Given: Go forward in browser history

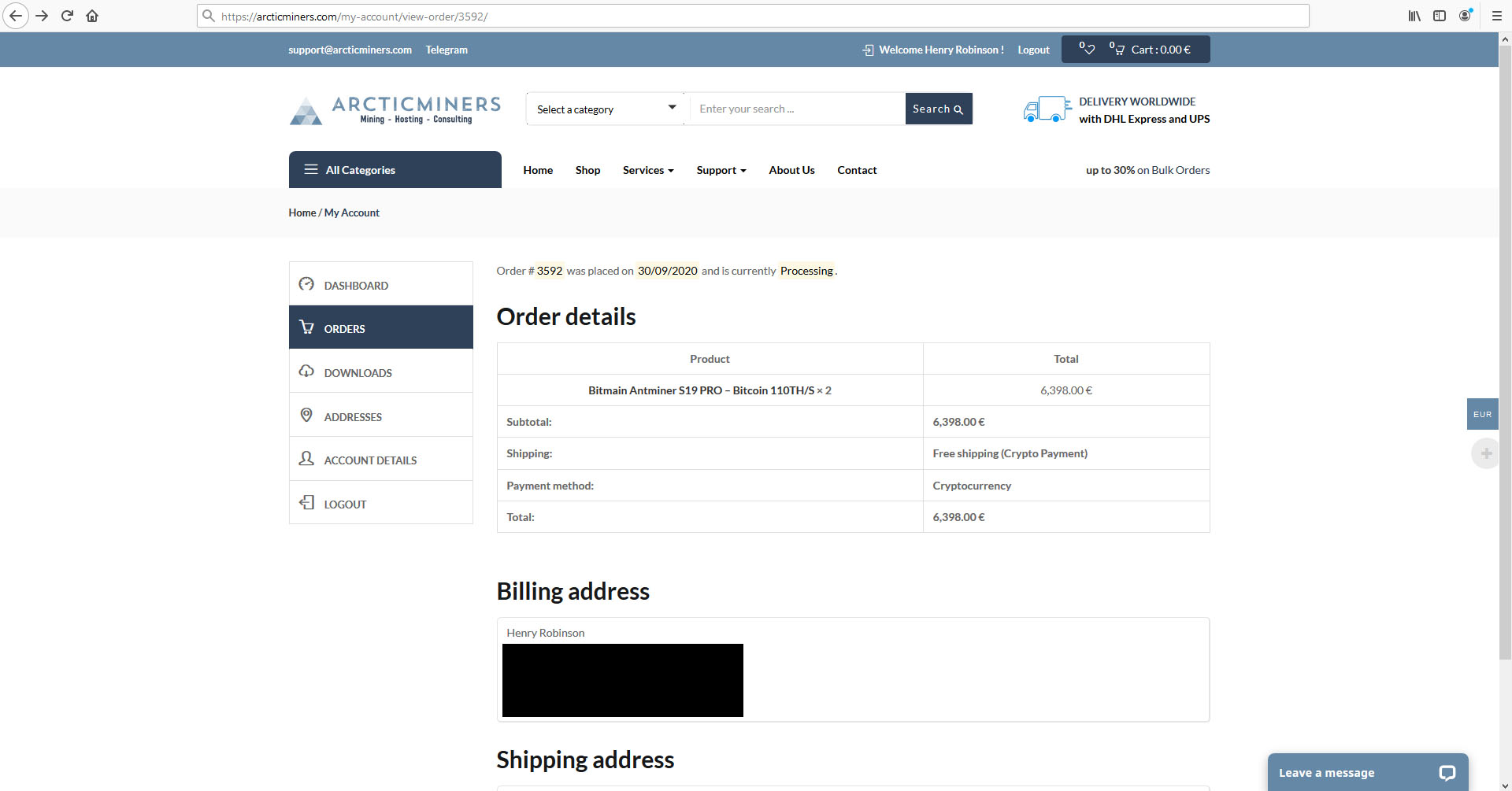Looking at the screenshot, I should (42, 16).
